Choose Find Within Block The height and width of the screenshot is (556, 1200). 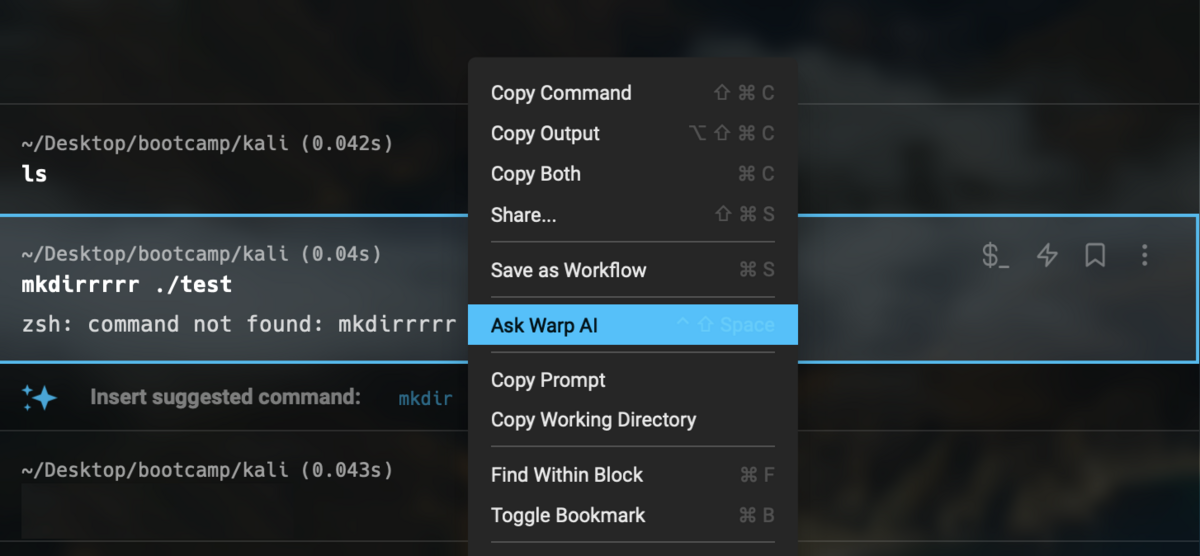633,475
